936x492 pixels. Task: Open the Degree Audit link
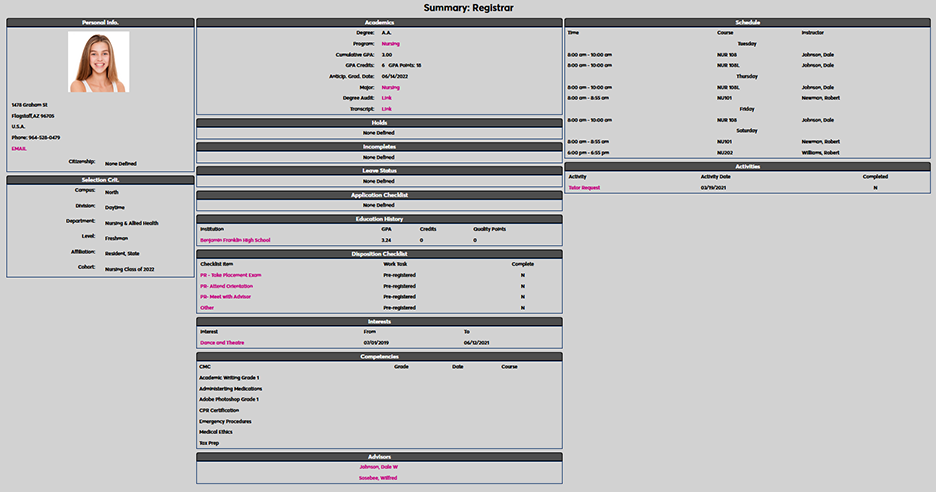386,98
